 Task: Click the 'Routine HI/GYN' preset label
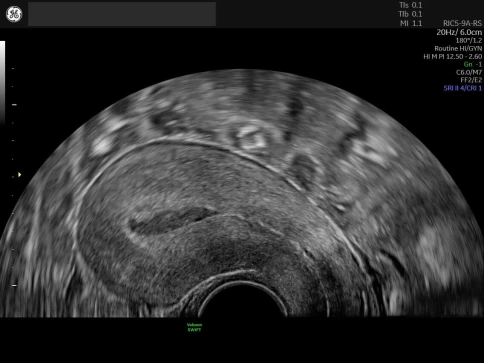[x=458, y=48]
